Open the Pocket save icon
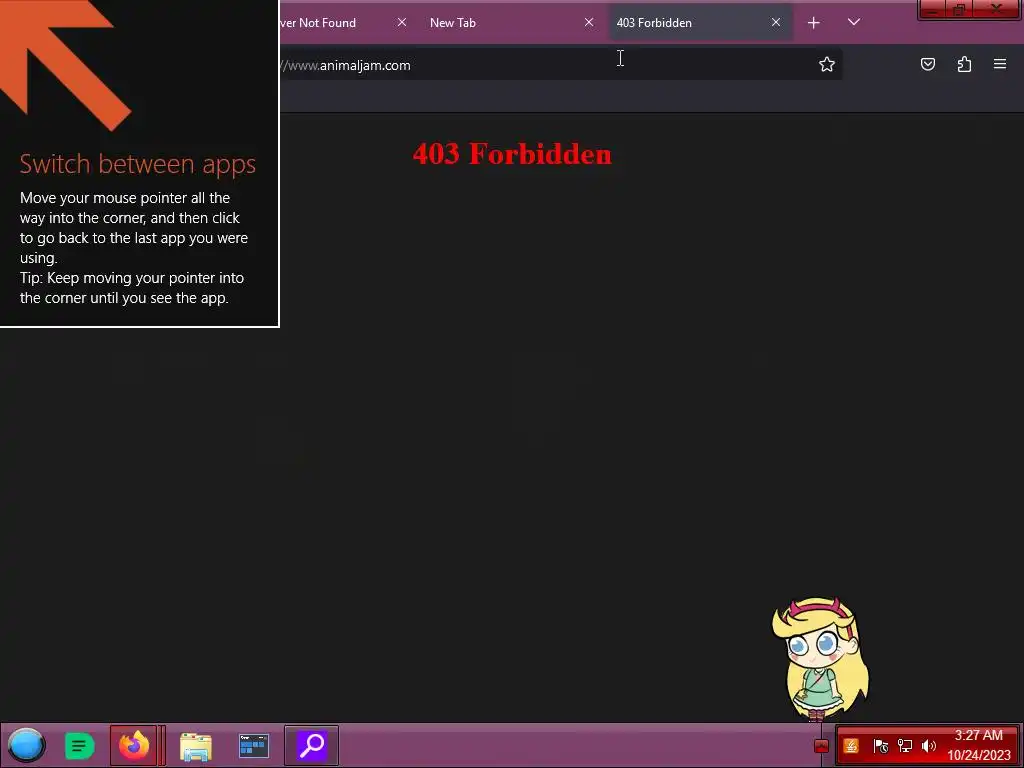This screenshot has width=1024, height=768. click(927, 64)
